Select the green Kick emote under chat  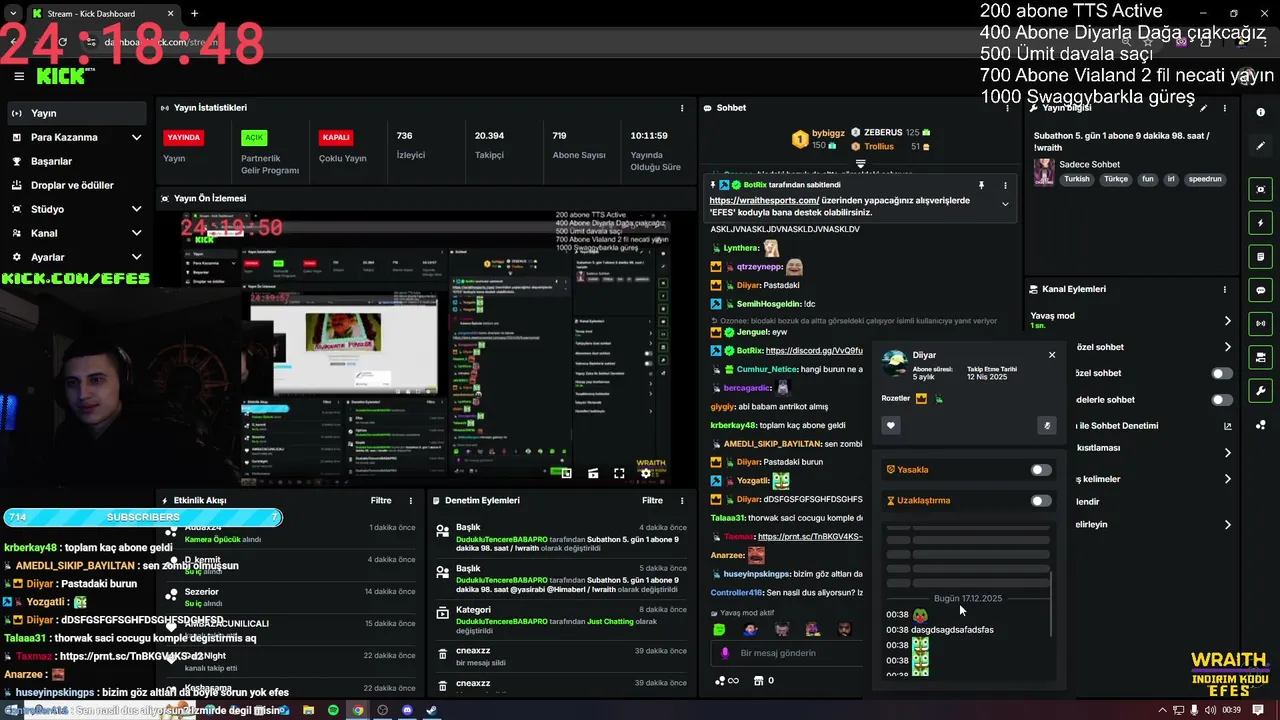coord(719,629)
